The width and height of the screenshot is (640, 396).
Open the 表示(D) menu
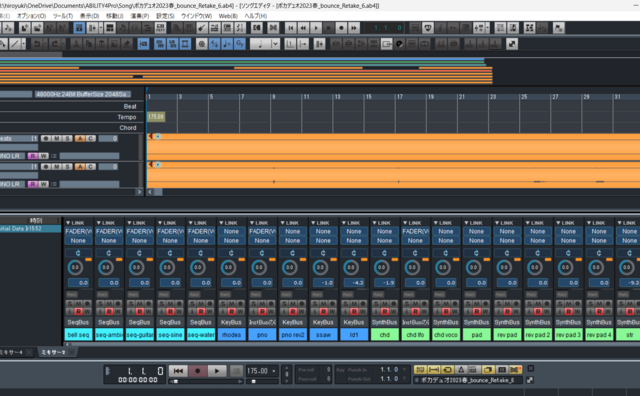click(89, 16)
